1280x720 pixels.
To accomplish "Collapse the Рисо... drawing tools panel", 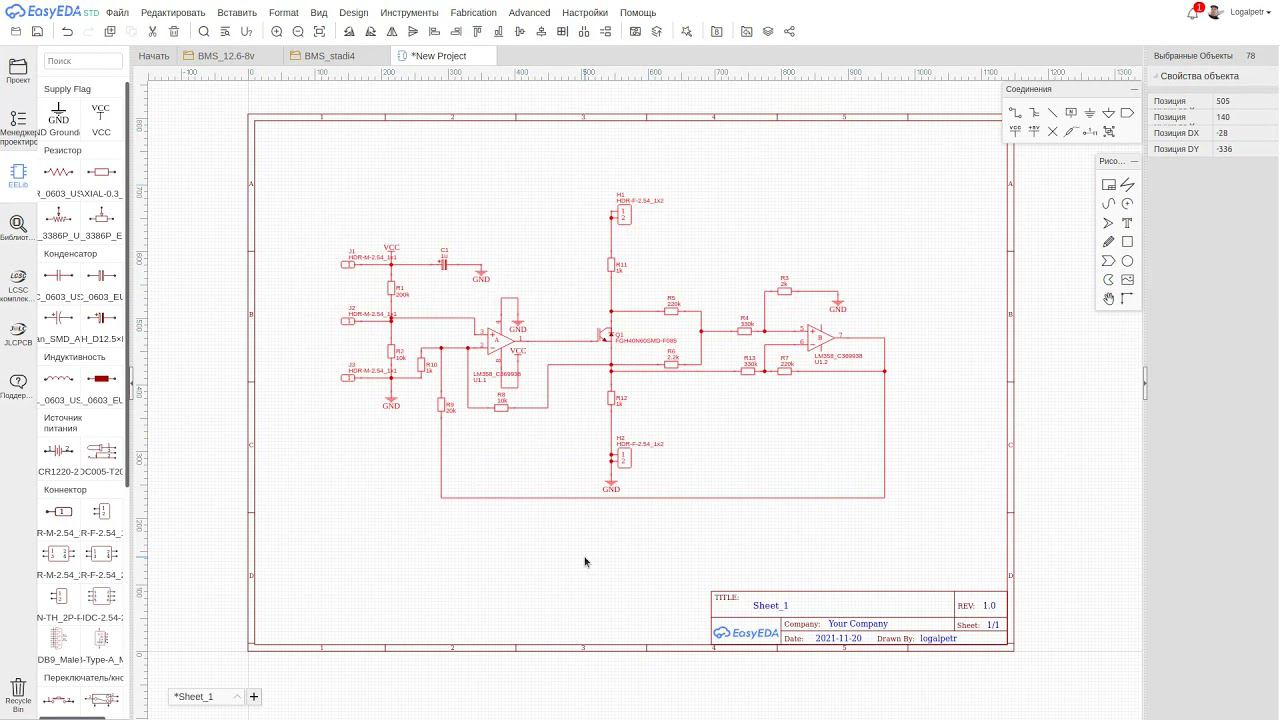I will point(1134,161).
